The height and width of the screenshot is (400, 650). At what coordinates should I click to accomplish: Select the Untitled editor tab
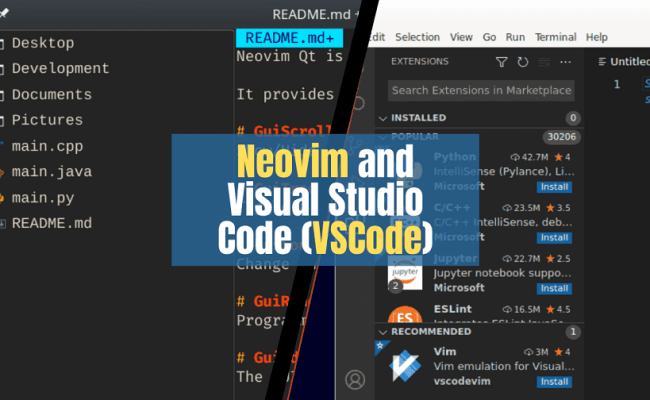pyautogui.click(x=624, y=62)
